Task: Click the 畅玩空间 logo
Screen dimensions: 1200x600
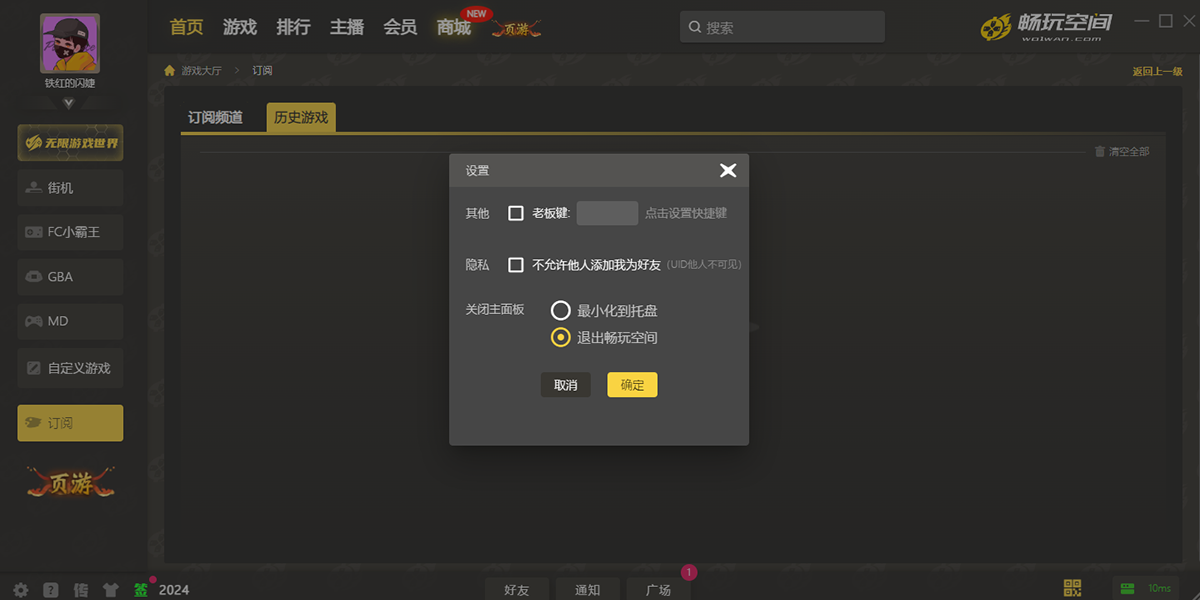Action: click(x=1046, y=26)
